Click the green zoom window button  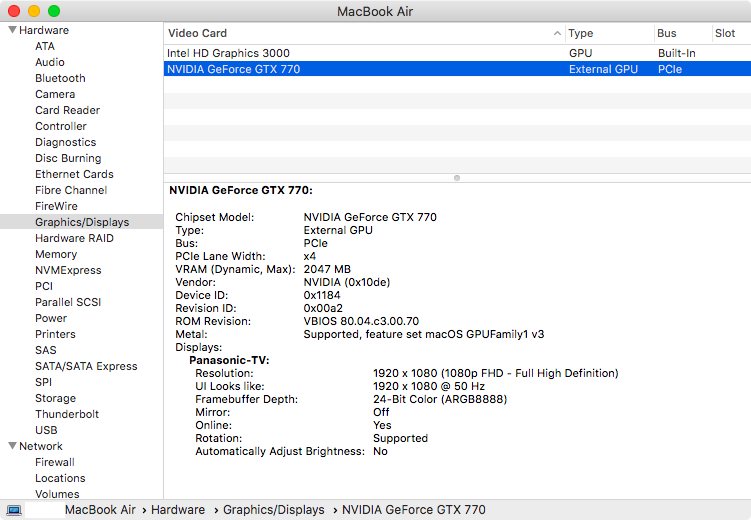(54, 11)
